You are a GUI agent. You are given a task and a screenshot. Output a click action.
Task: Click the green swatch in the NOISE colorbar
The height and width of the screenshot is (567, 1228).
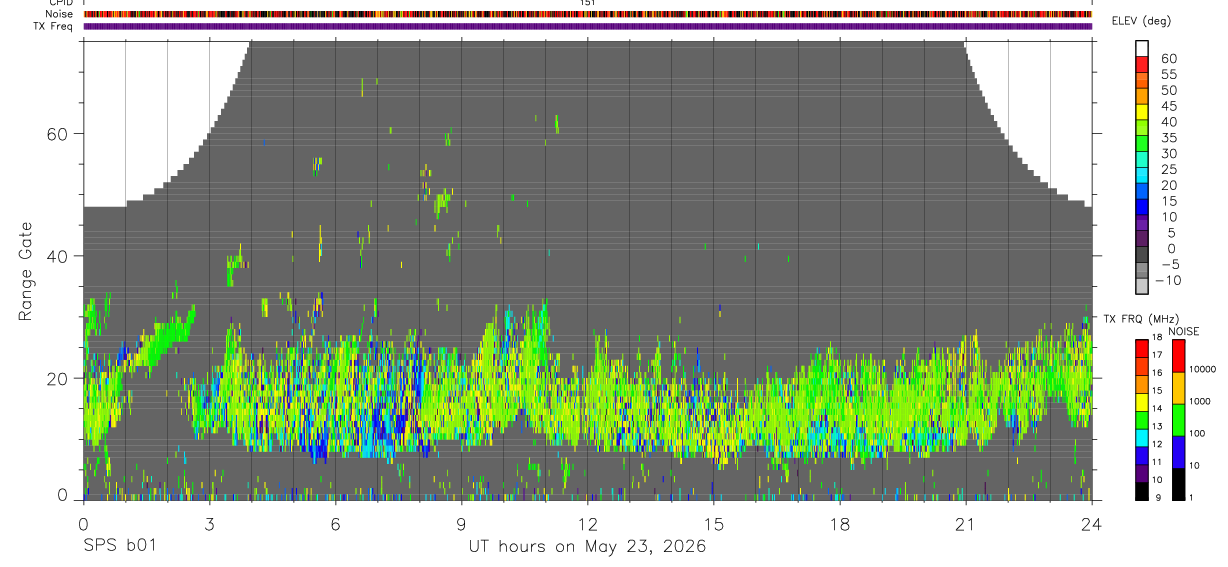pos(1178,420)
